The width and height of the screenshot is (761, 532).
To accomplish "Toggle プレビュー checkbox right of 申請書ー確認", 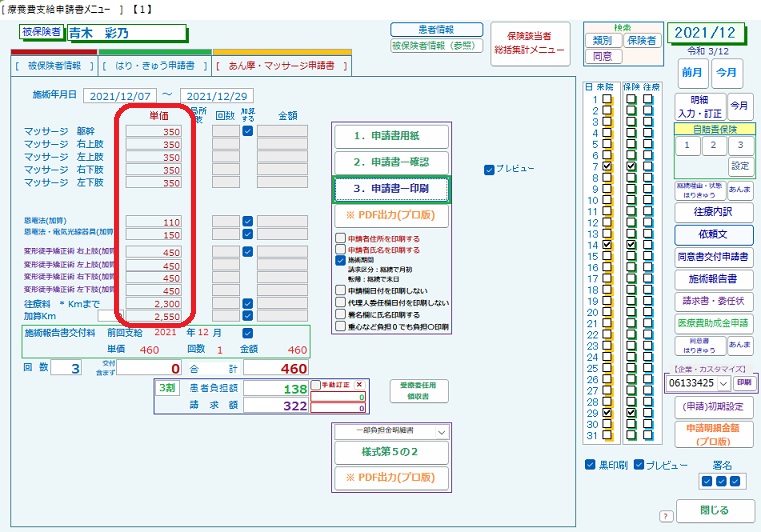I will pos(489,170).
